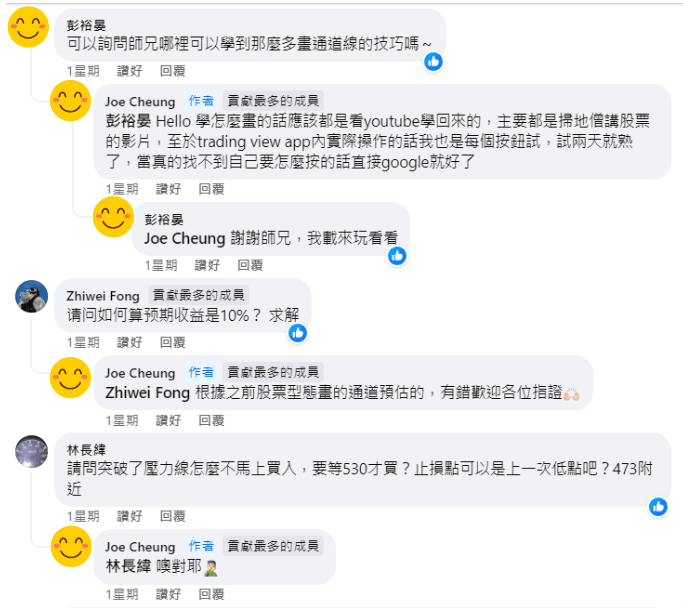
Task: Like 彭裕晏's question about channel lines
Action: tap(130, 71)
